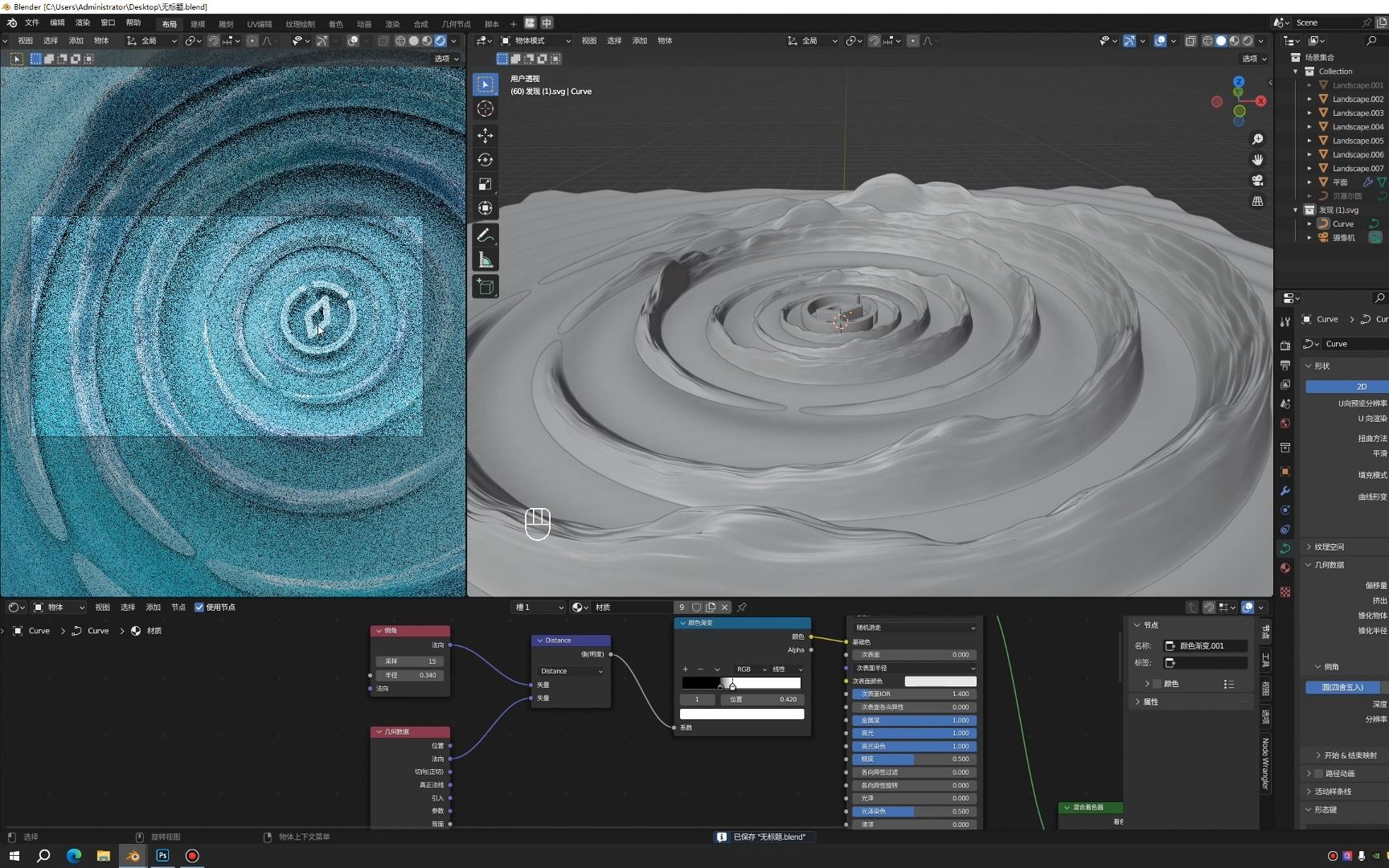The width and height of the screenshot is (1389, 868).
Task: Toggle gizmo display in right viewport
Action: tap(1129, 41)
